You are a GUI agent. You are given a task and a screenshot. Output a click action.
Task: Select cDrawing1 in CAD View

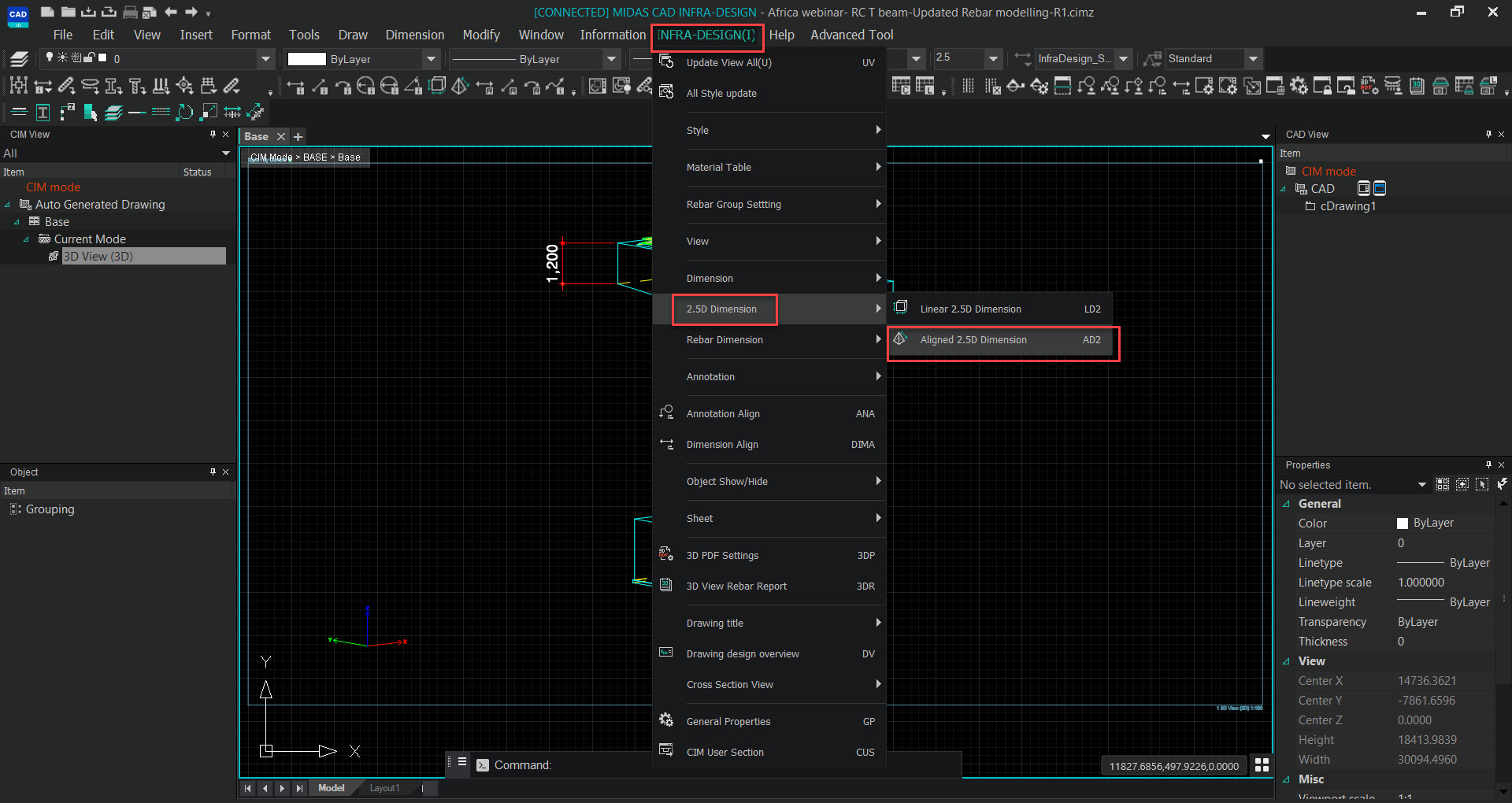coord(1347,206)
